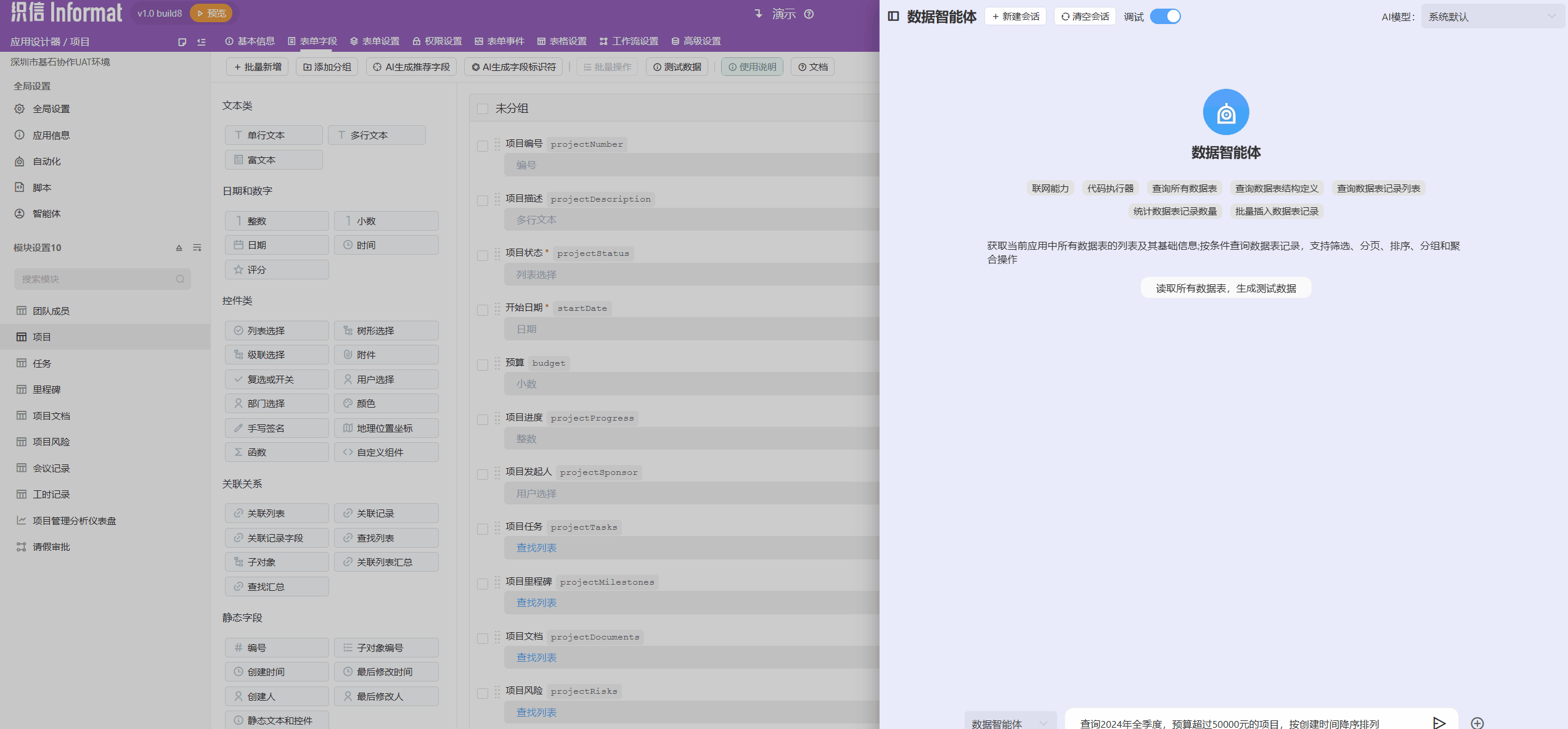
Task: Open the 工作流设置 tab
Action: point(629,41)
